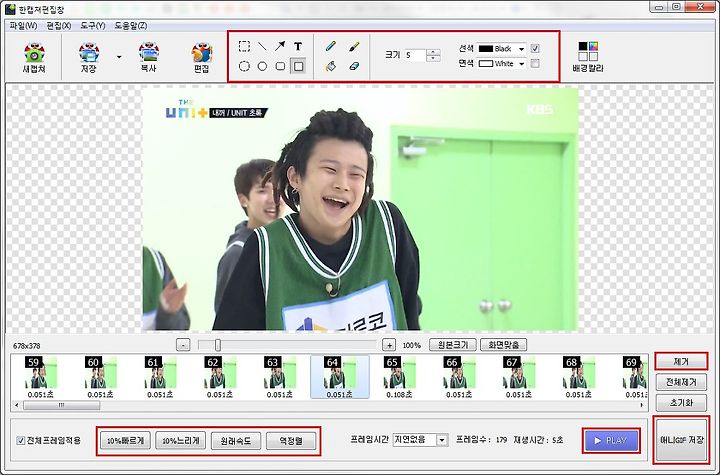This screenshot has width=720, height=475.
Task: Open the dropdown arrow next to 저장
Action: 119,57
